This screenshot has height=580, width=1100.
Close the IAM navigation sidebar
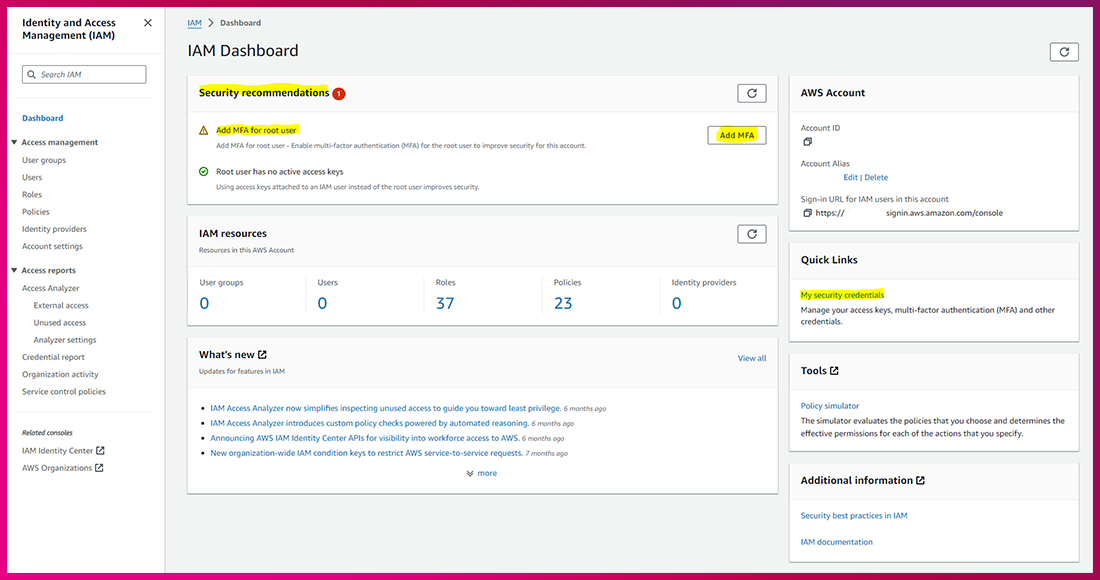point(148,22)
